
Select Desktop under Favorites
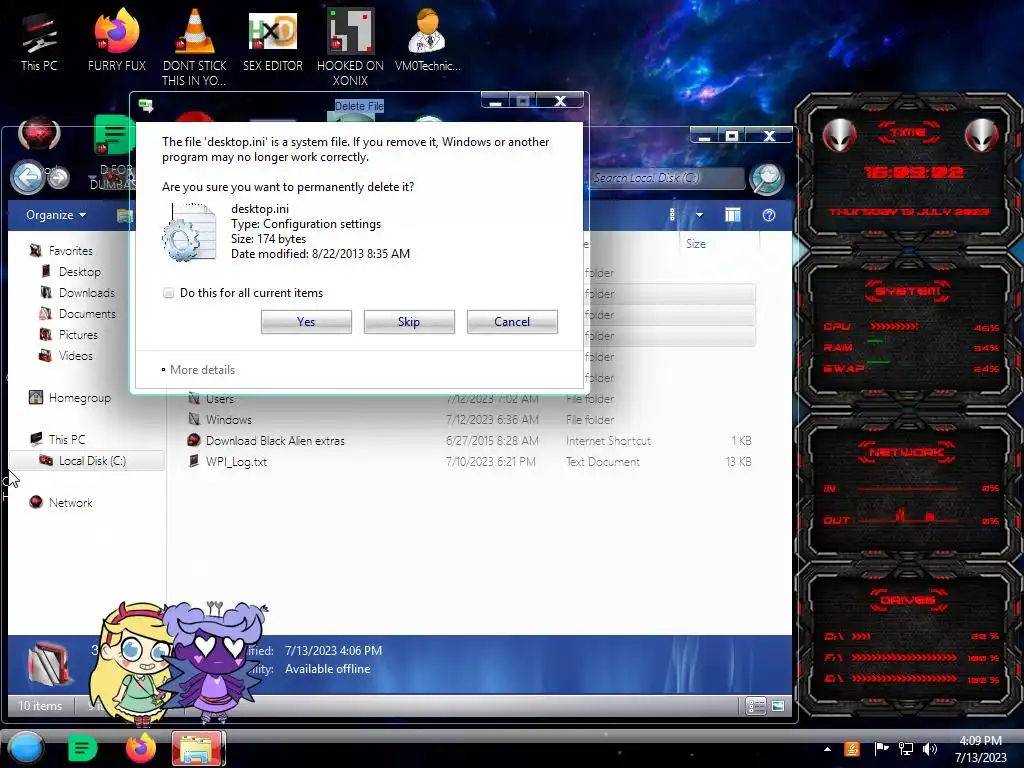[80, 272]
